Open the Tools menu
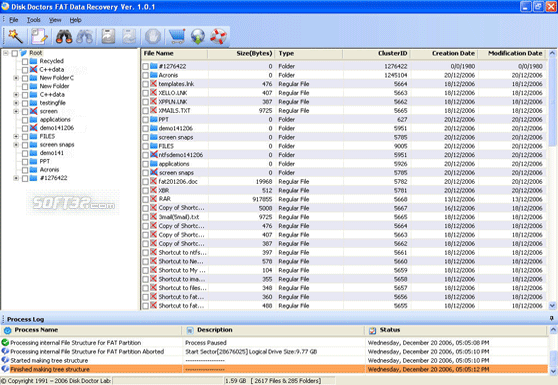558x385 pixels. pos(33,20)
